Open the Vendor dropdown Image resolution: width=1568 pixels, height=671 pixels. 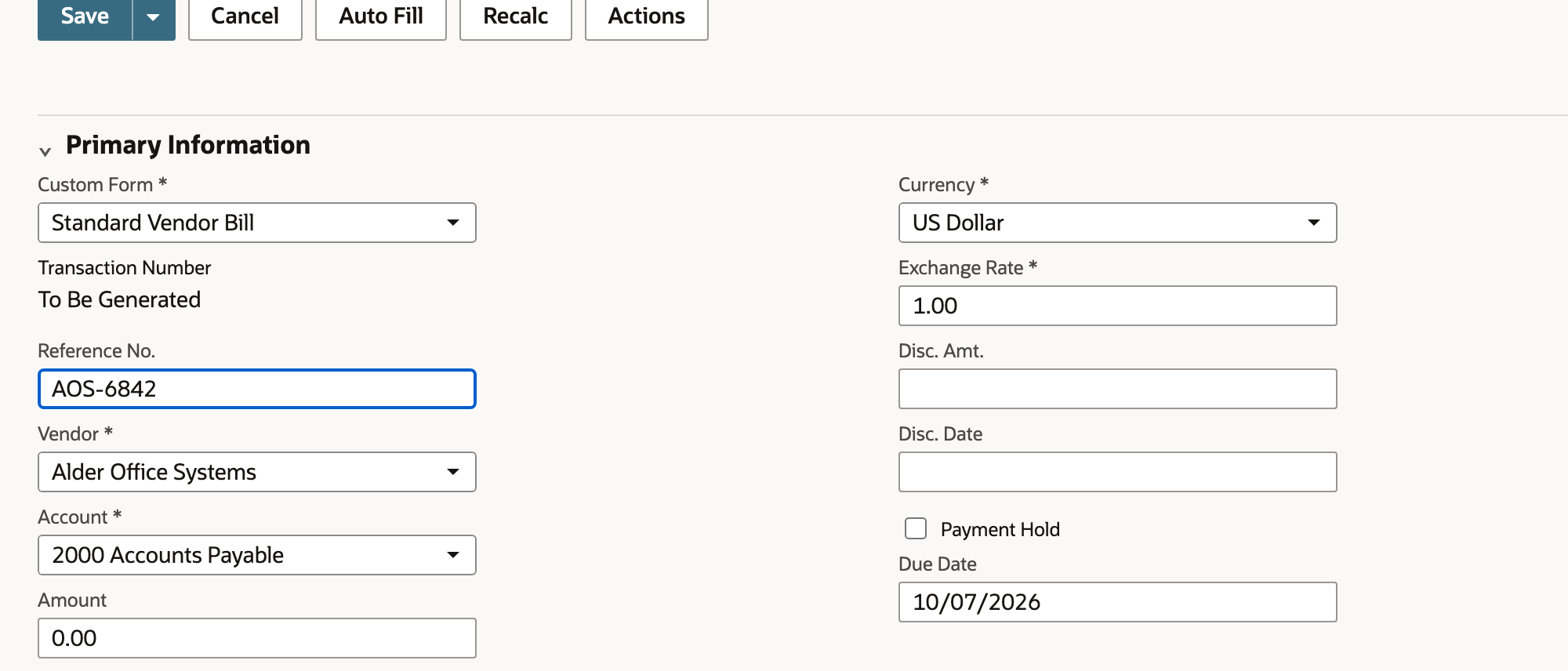(257, 472)
